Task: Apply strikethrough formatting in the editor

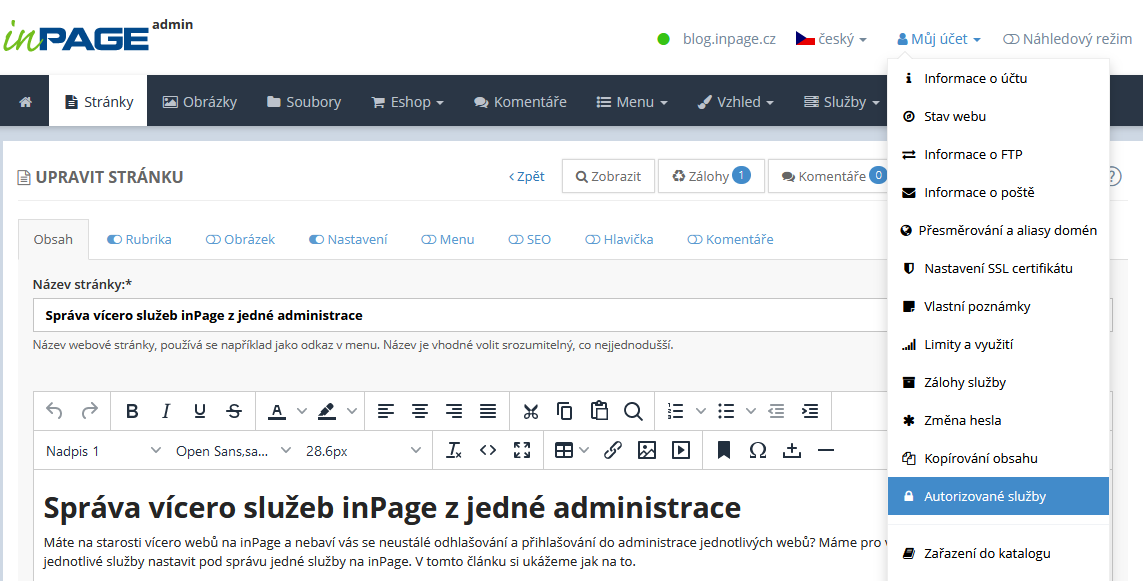Action: click(234, 411)
